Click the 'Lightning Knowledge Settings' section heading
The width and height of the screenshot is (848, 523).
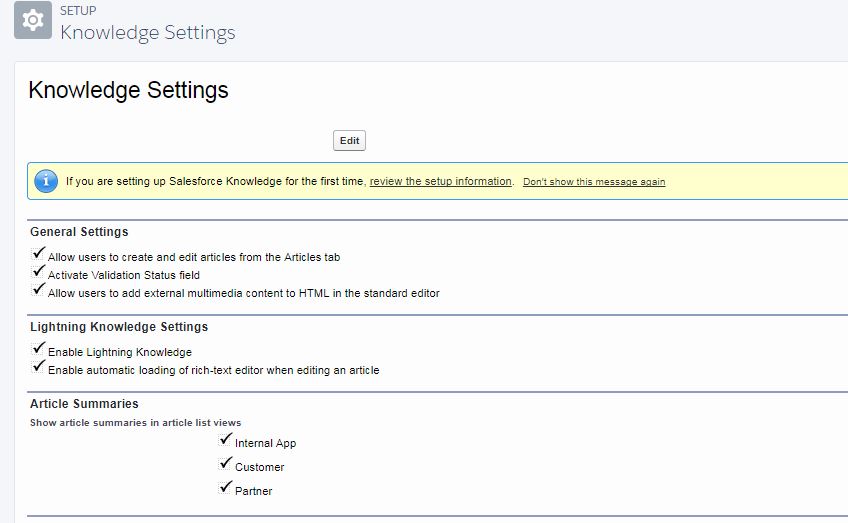point(119,327)
